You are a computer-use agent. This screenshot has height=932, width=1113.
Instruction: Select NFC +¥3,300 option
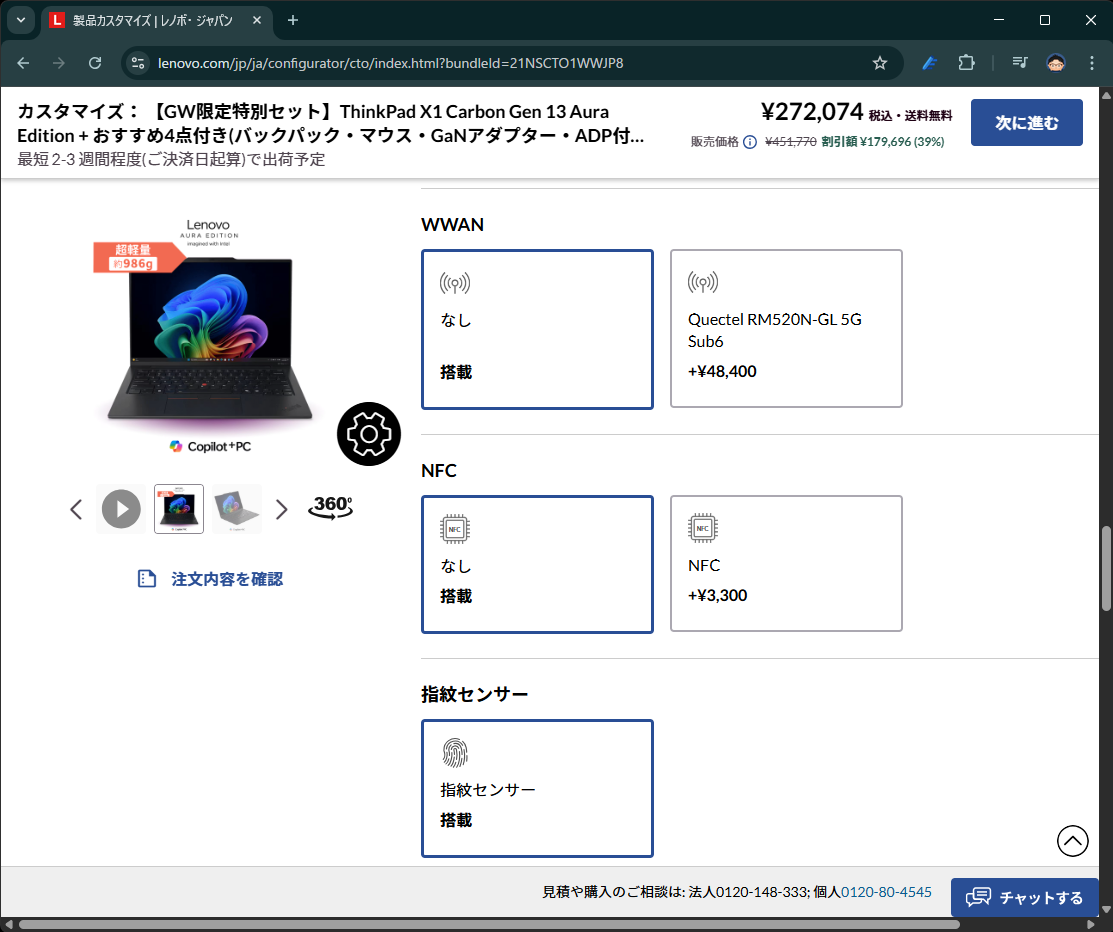point(786,564)
